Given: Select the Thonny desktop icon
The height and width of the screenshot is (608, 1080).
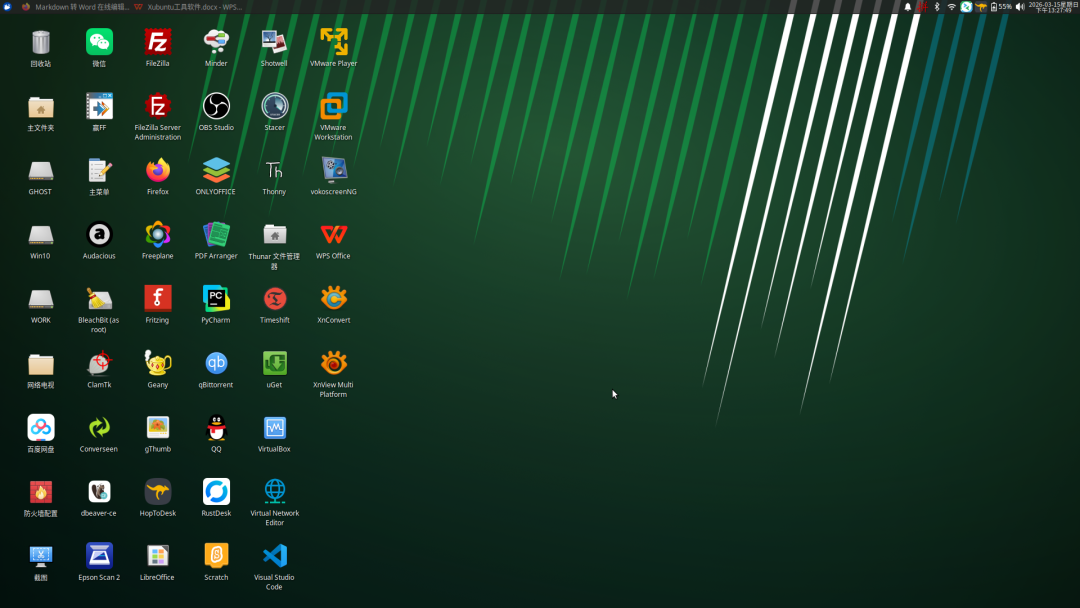Looking at the screenshot, I should tap(274, 177).
